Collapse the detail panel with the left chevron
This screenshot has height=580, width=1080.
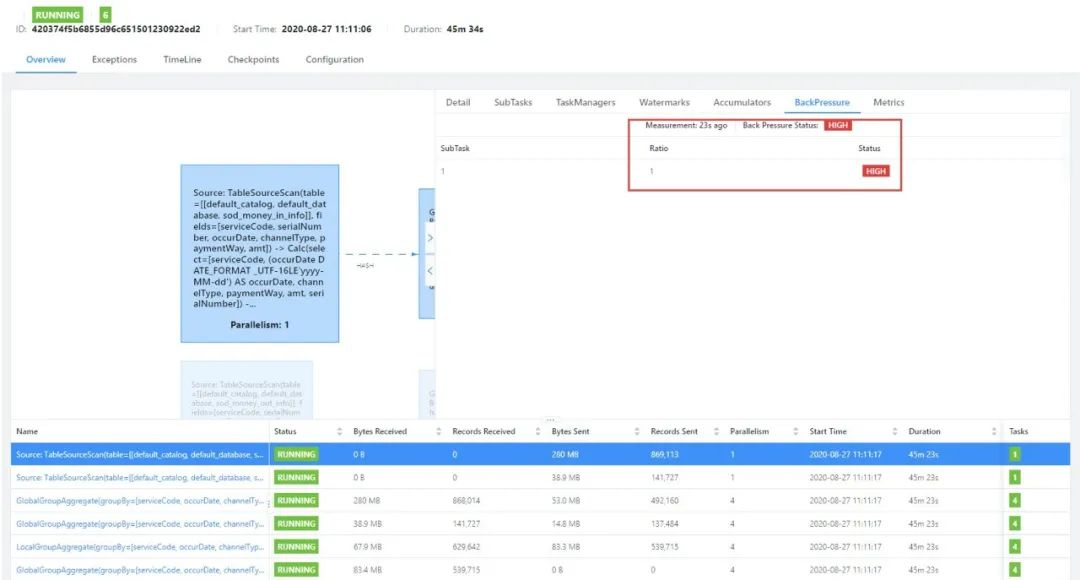click(x=430, y=271)
